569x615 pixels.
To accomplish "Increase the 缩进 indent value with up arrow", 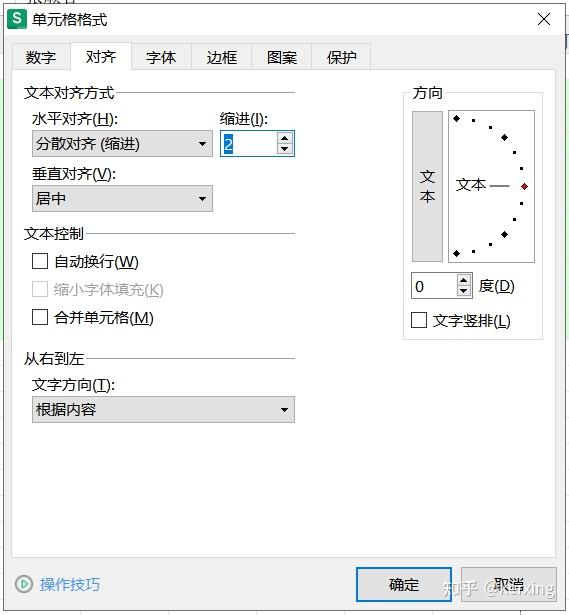I will 284,138.
